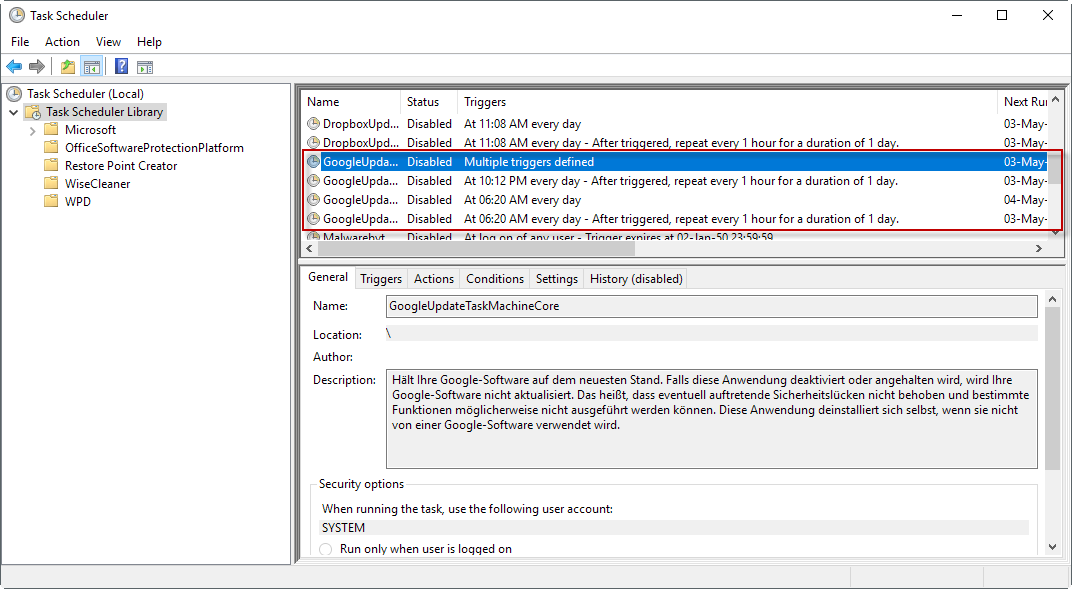Switch to the Actions tab

point(433,279)
